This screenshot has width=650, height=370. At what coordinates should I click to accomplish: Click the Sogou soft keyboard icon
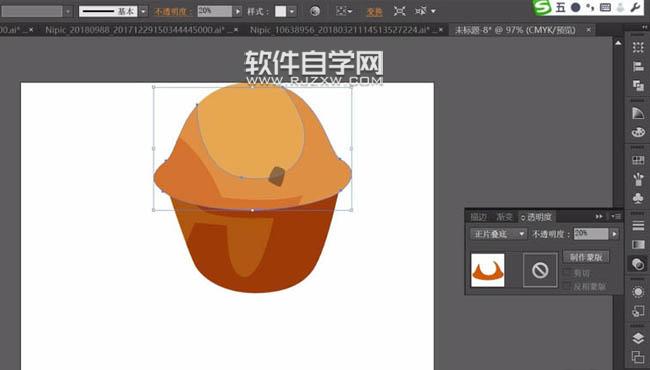click(605, 7)
